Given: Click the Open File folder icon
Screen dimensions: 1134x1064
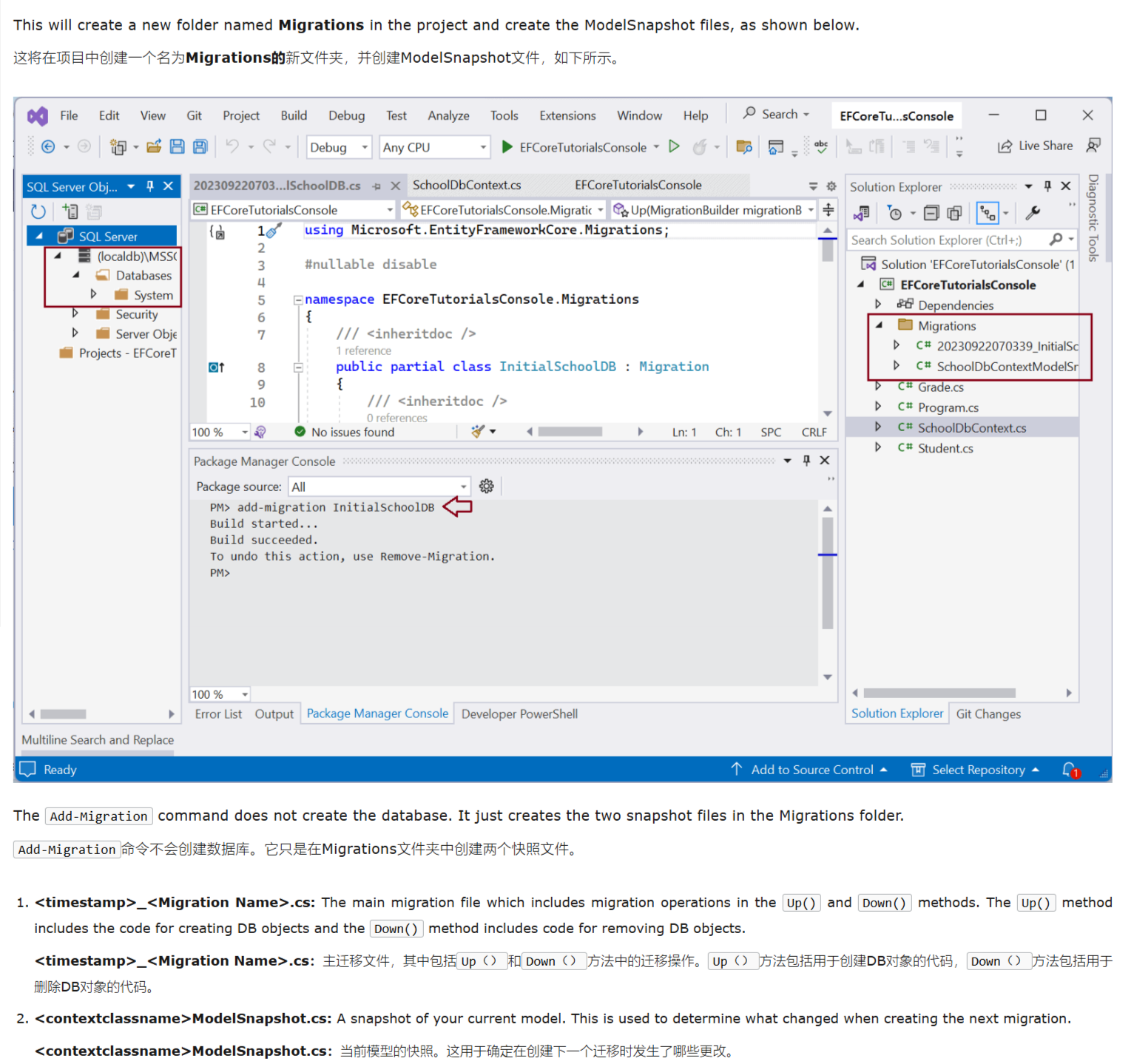Looking at the screenshot, I should tap(154, 146).
